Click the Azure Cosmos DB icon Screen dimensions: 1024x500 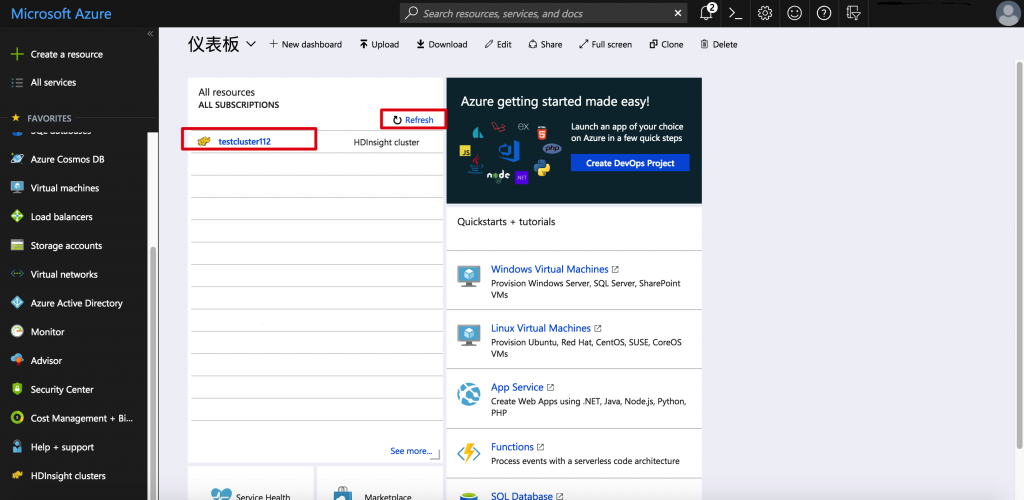click(18, 159)
